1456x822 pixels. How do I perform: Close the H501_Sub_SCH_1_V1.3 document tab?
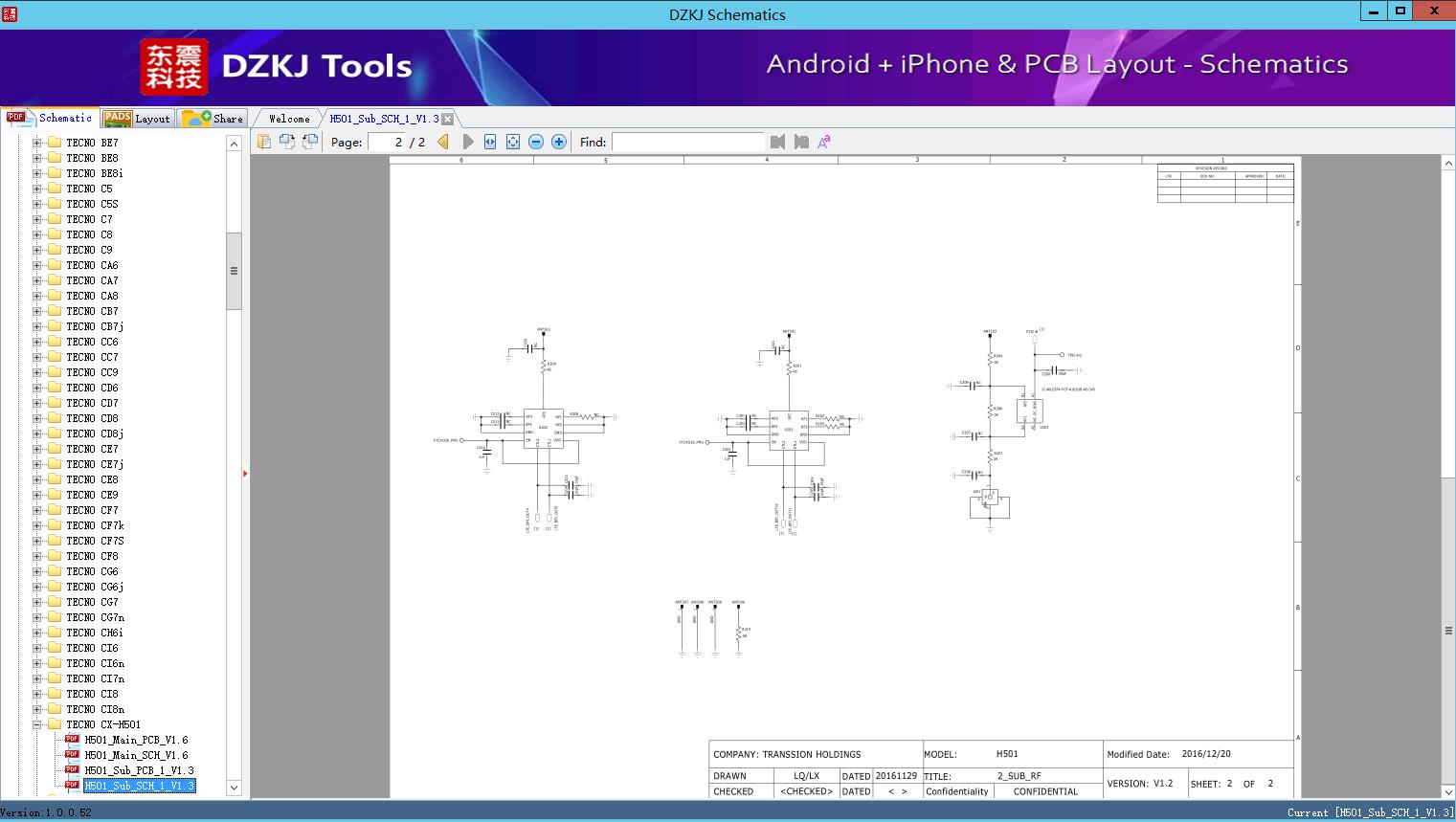pyautogui.click(x=447, y=119)
